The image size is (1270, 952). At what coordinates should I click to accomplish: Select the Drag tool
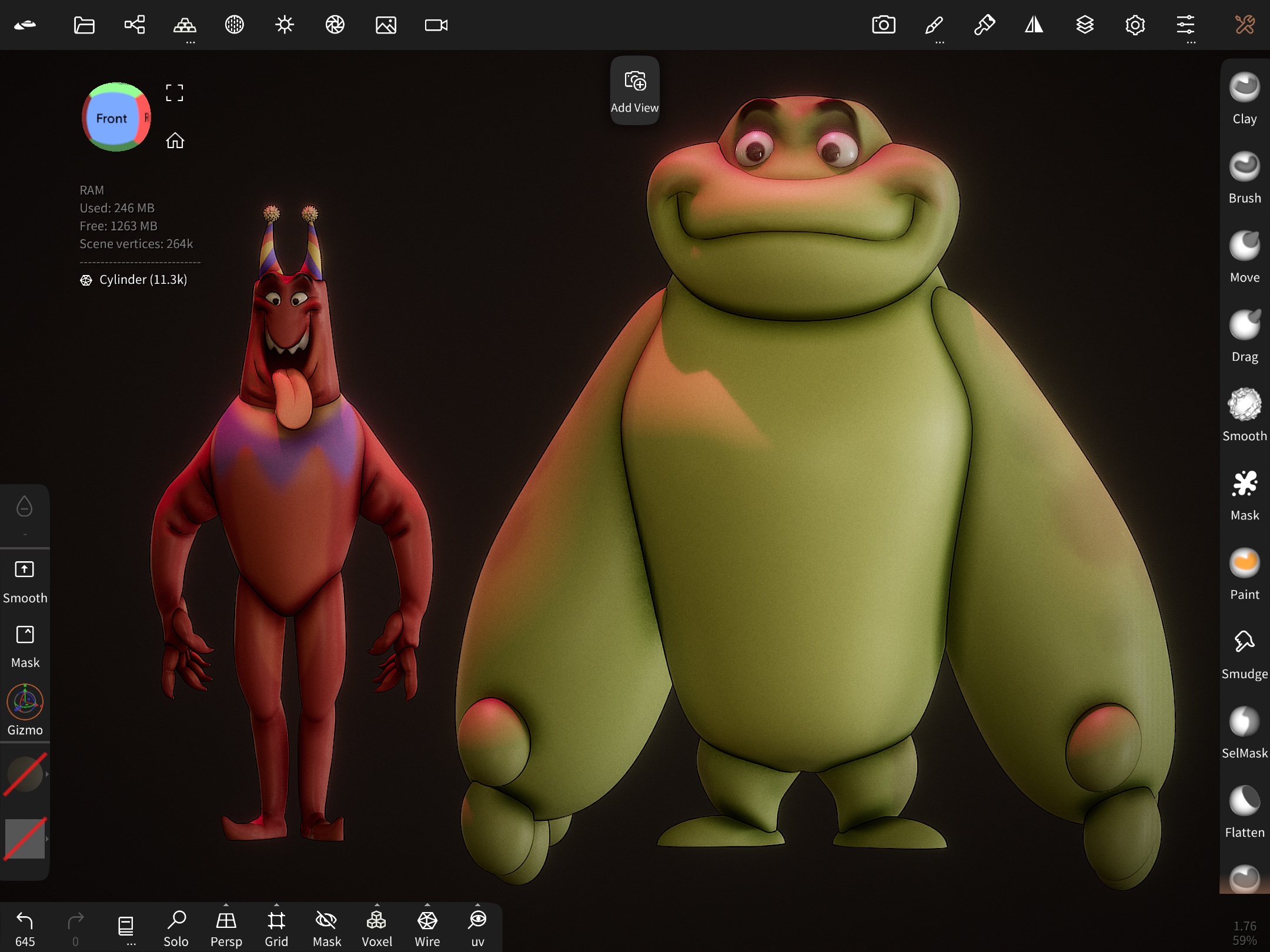[x=1245, y=336]
